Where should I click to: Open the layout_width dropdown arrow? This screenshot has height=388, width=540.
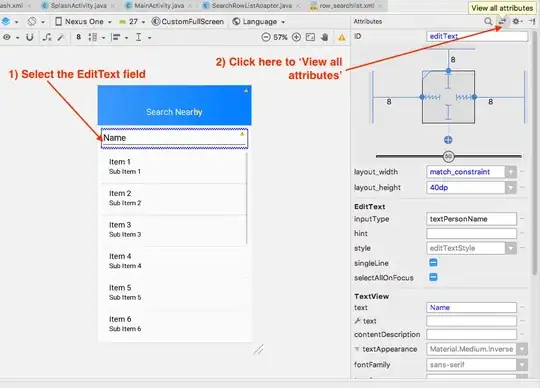point(511,172)
